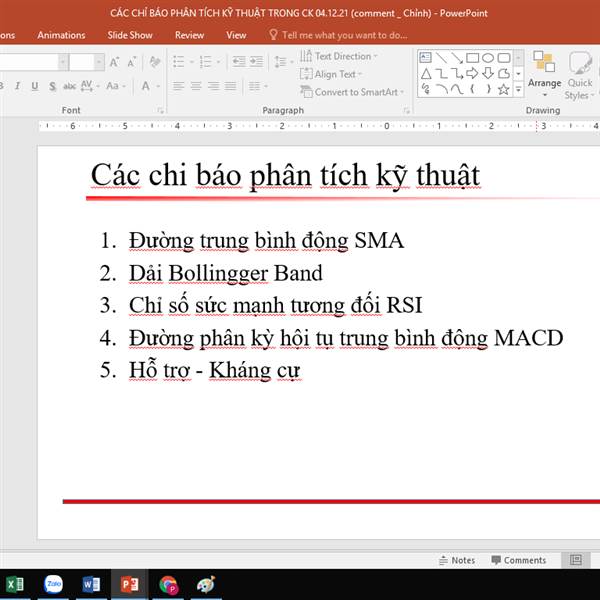
Task: Select the Text Box shape
Action: [426, 58]
